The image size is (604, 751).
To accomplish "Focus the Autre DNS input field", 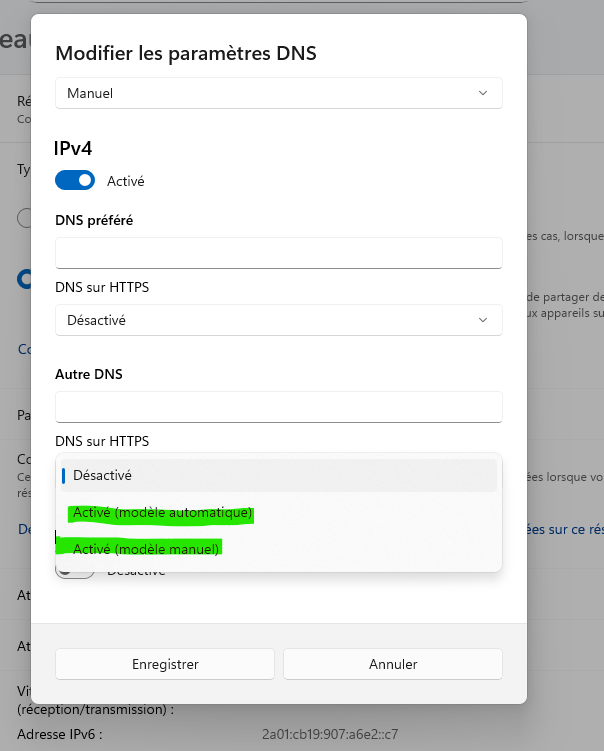I will coord(278,407).
